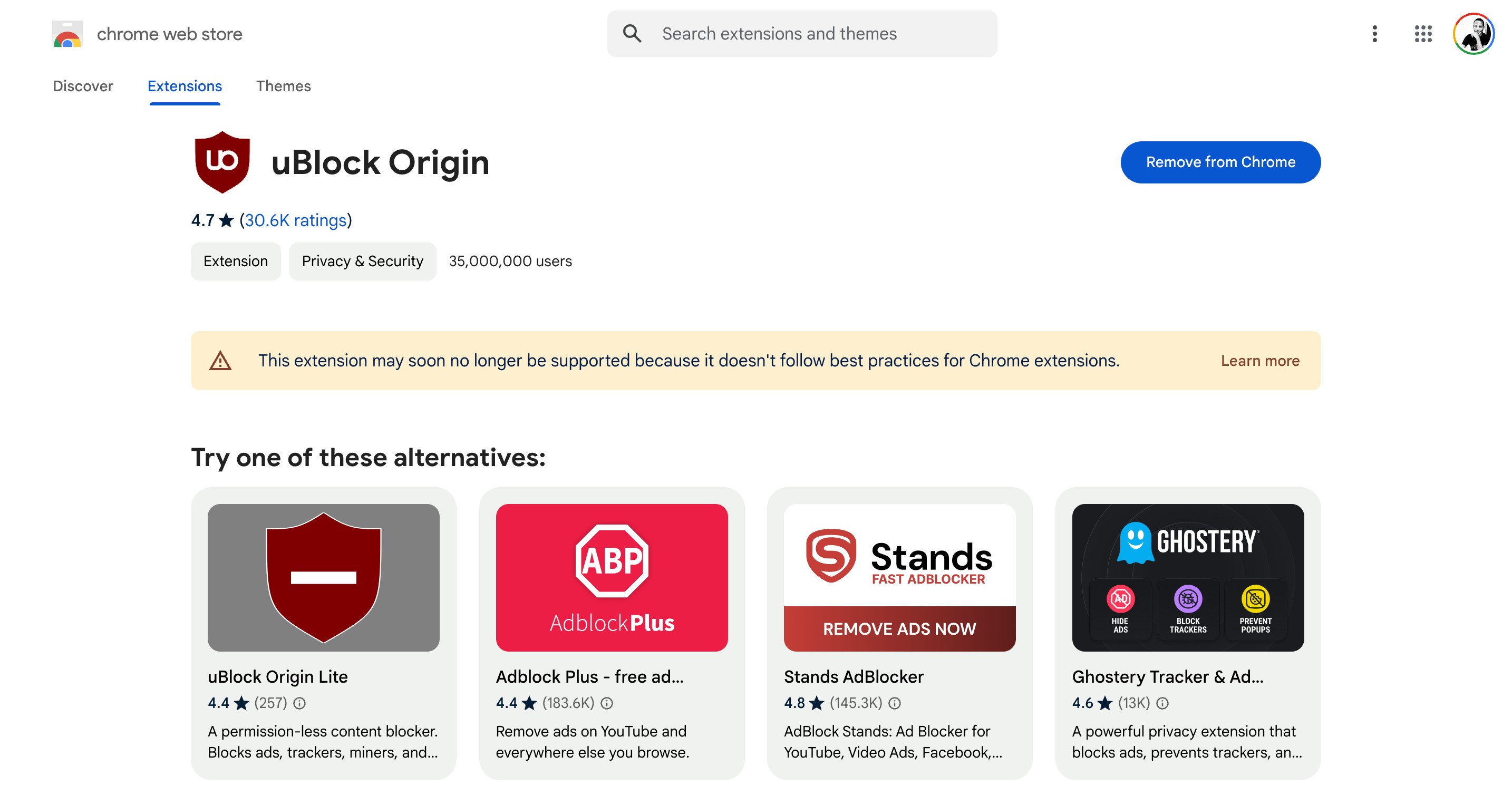Click the Chrome Web Store logo
Image resolution: width=1512 pixels, height=795 pixels.
67,34
